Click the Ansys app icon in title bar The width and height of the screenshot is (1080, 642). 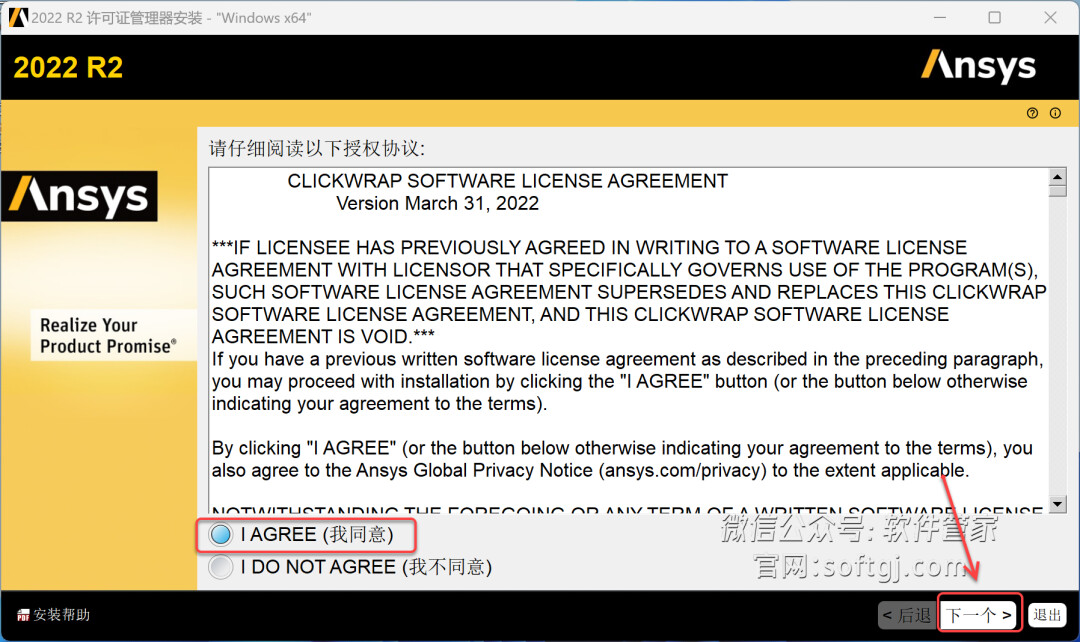pos(18,17)
